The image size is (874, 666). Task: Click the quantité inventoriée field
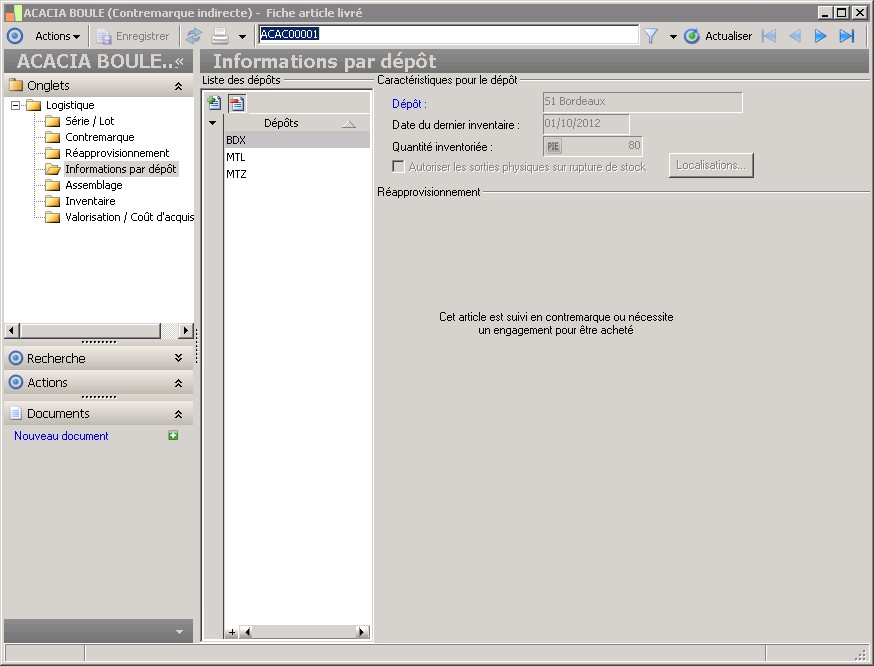(x=593, y=146)
